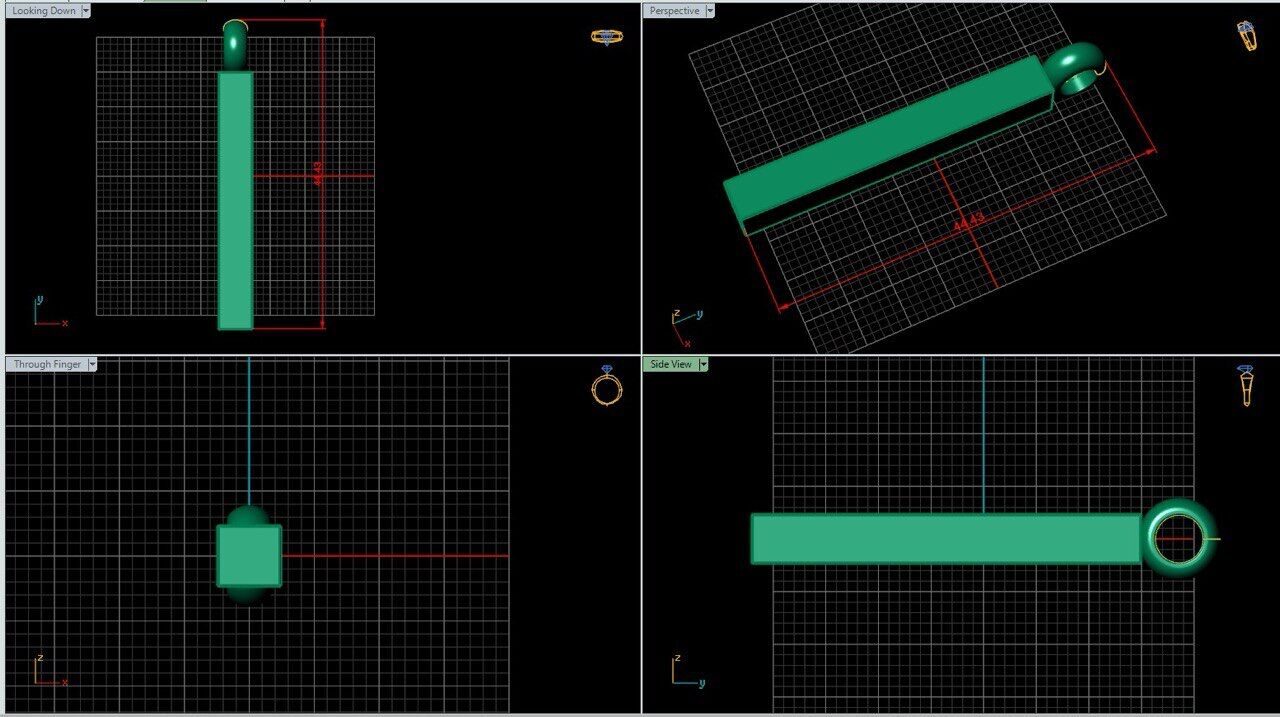The width and height of the screenshot is (1280, 717).
Task: Select the 44.43 dimension text in Looking Down
Action: tap(319, 174)
